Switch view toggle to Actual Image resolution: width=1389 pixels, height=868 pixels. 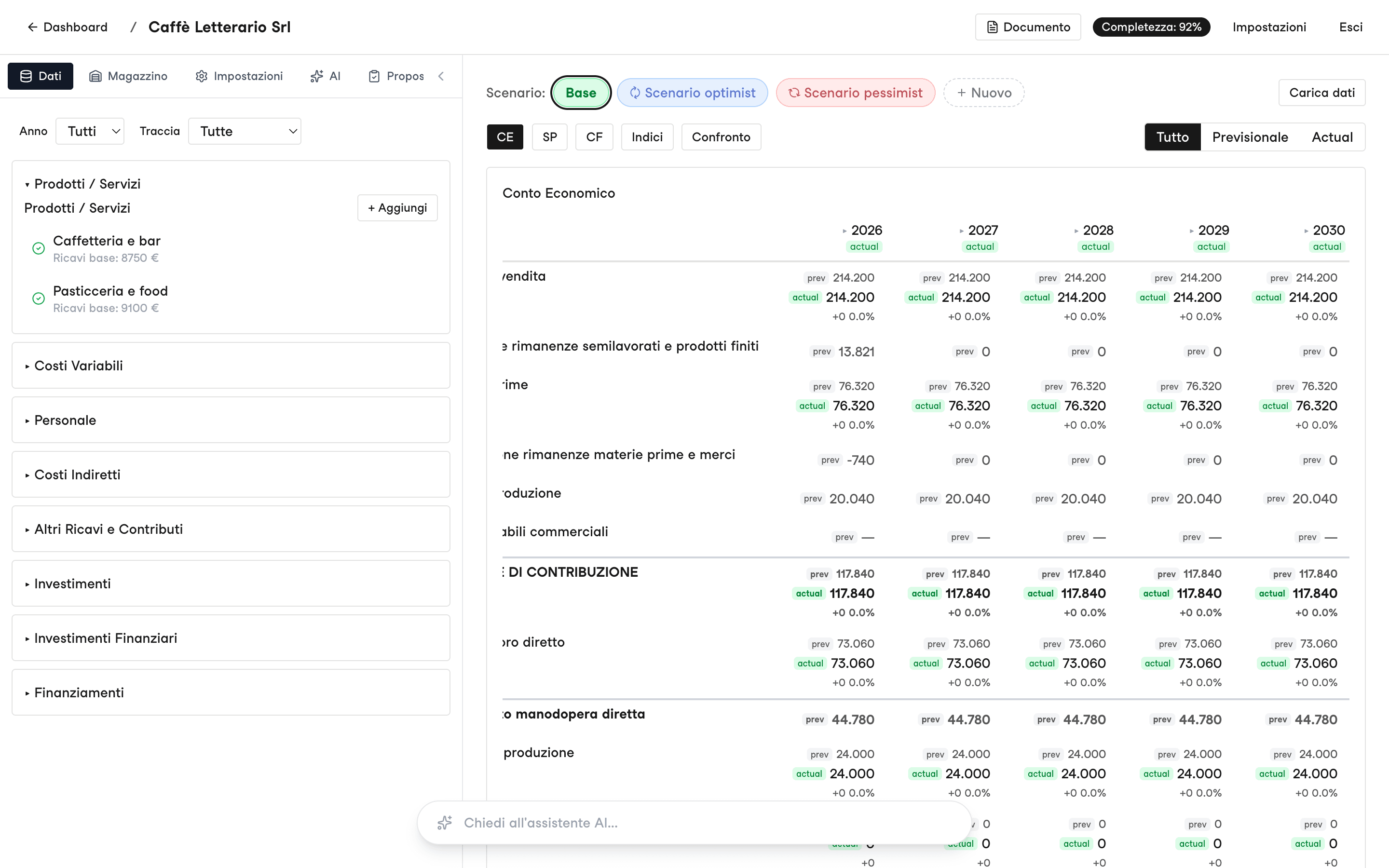point(1332,137)
